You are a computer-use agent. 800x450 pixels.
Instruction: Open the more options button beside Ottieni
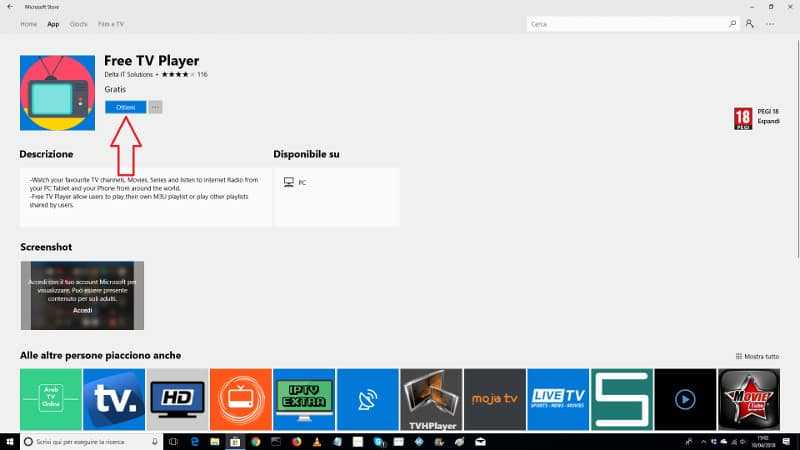point(156,107)
